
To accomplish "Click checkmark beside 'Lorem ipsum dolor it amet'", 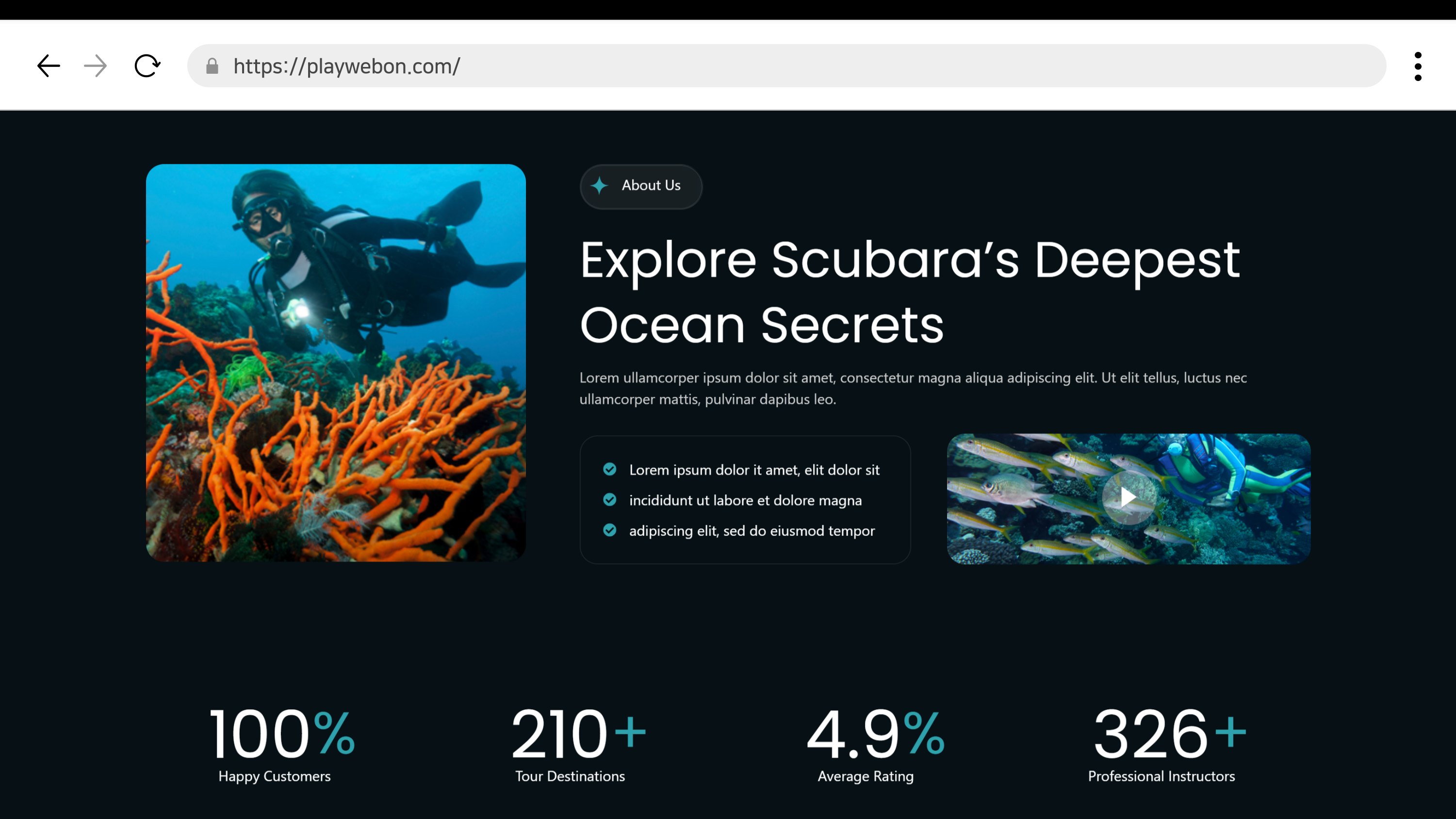I will click(609, 469).
